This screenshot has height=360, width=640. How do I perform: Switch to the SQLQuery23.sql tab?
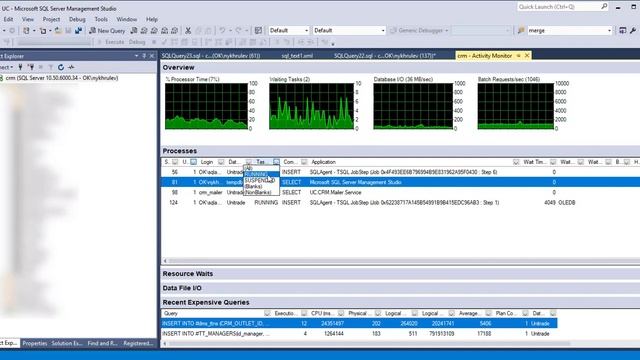(211, 56)
